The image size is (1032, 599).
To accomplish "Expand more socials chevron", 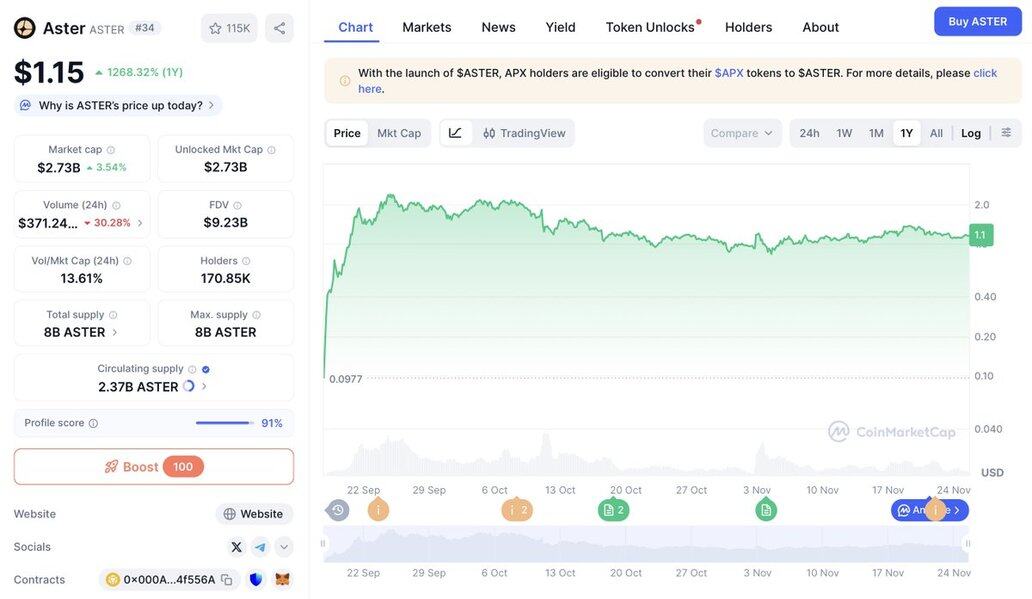I will [x=284, y=547].
